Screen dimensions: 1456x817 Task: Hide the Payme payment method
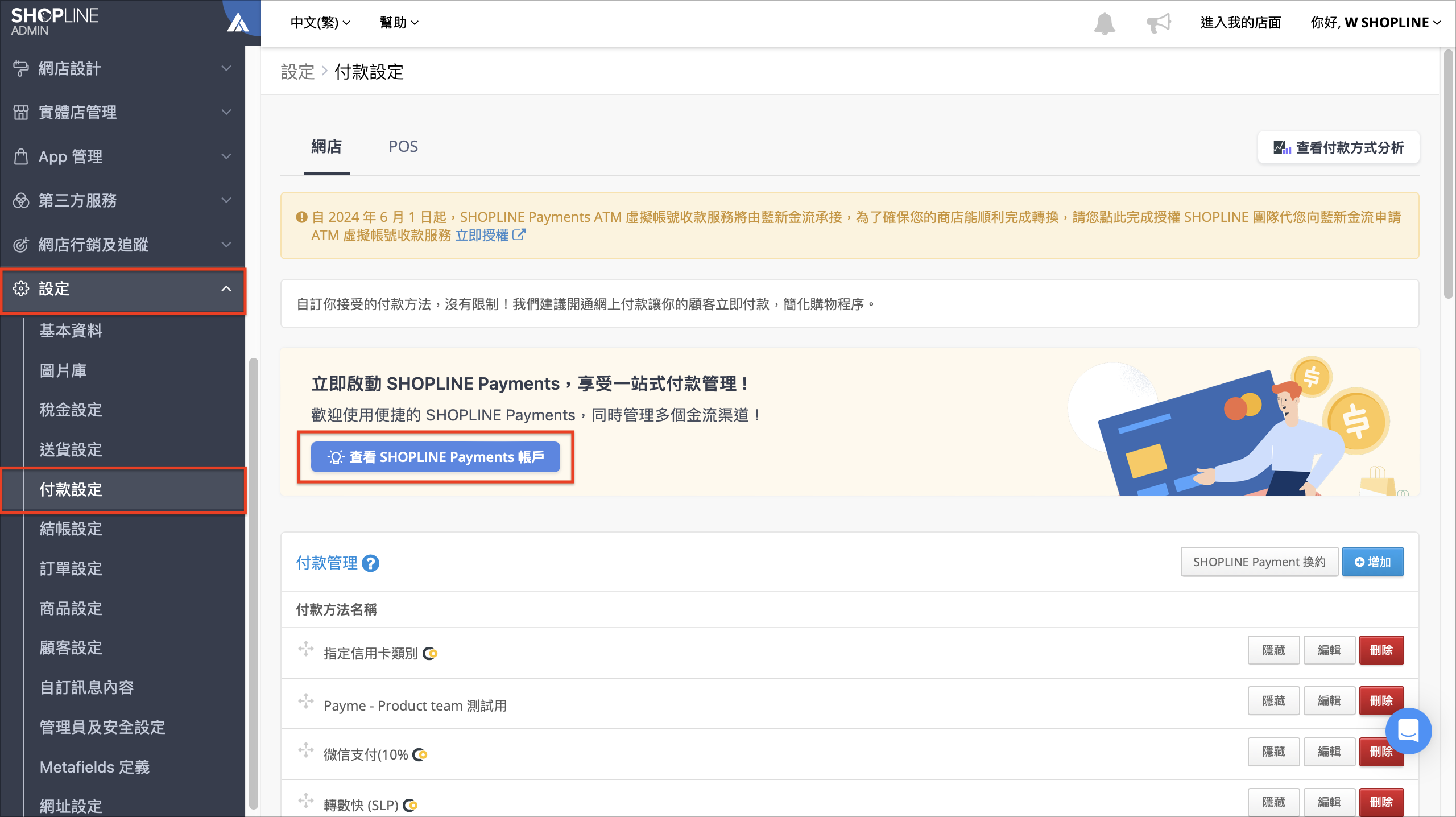pyautogui.click(x=1274, y=701)
